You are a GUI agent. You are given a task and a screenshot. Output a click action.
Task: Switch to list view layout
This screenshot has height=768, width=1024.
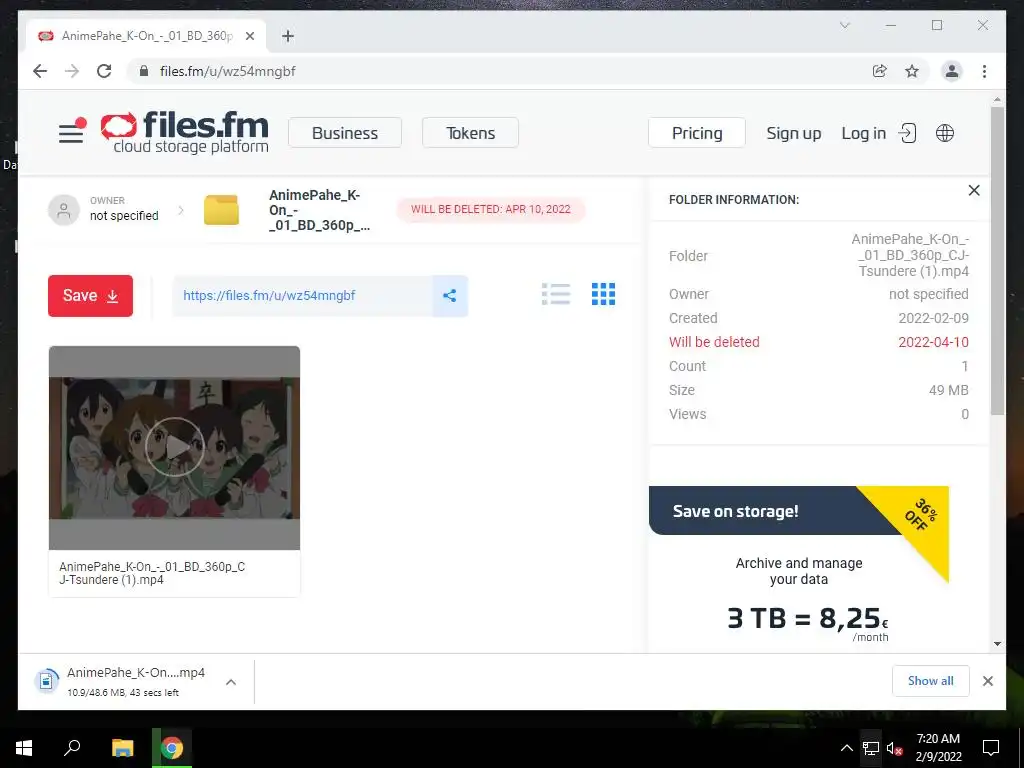556,294
